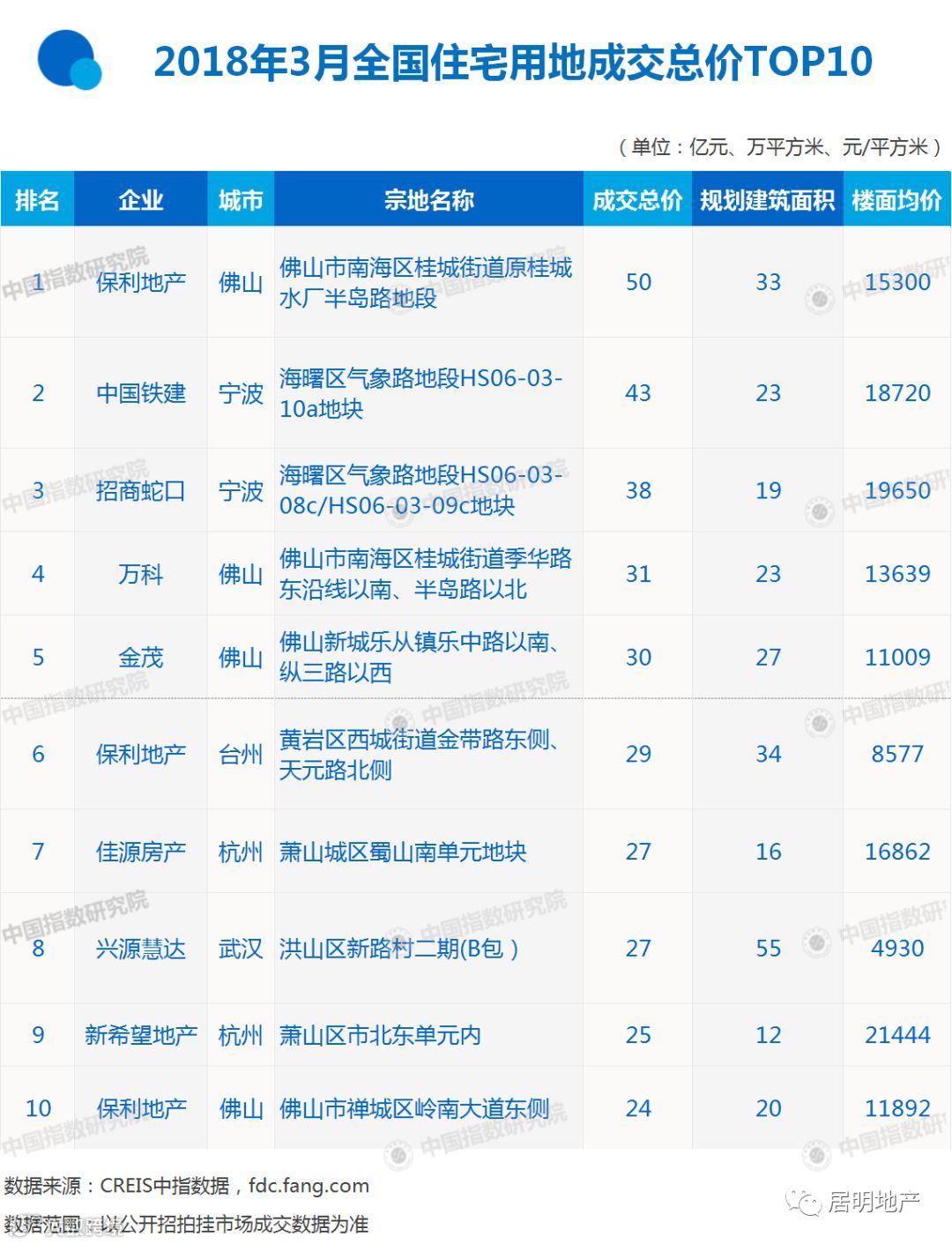Click the title 2018年3月全国住宅用地成交总价TOP10
952x1244 pixels.
(x=513, y=62)
